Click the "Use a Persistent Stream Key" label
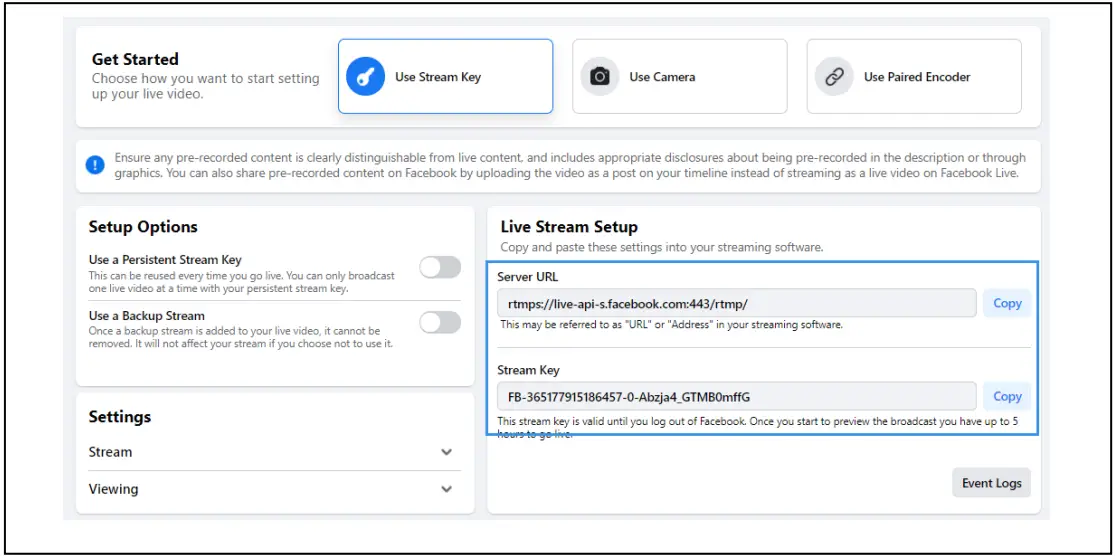 pos(166,260)
